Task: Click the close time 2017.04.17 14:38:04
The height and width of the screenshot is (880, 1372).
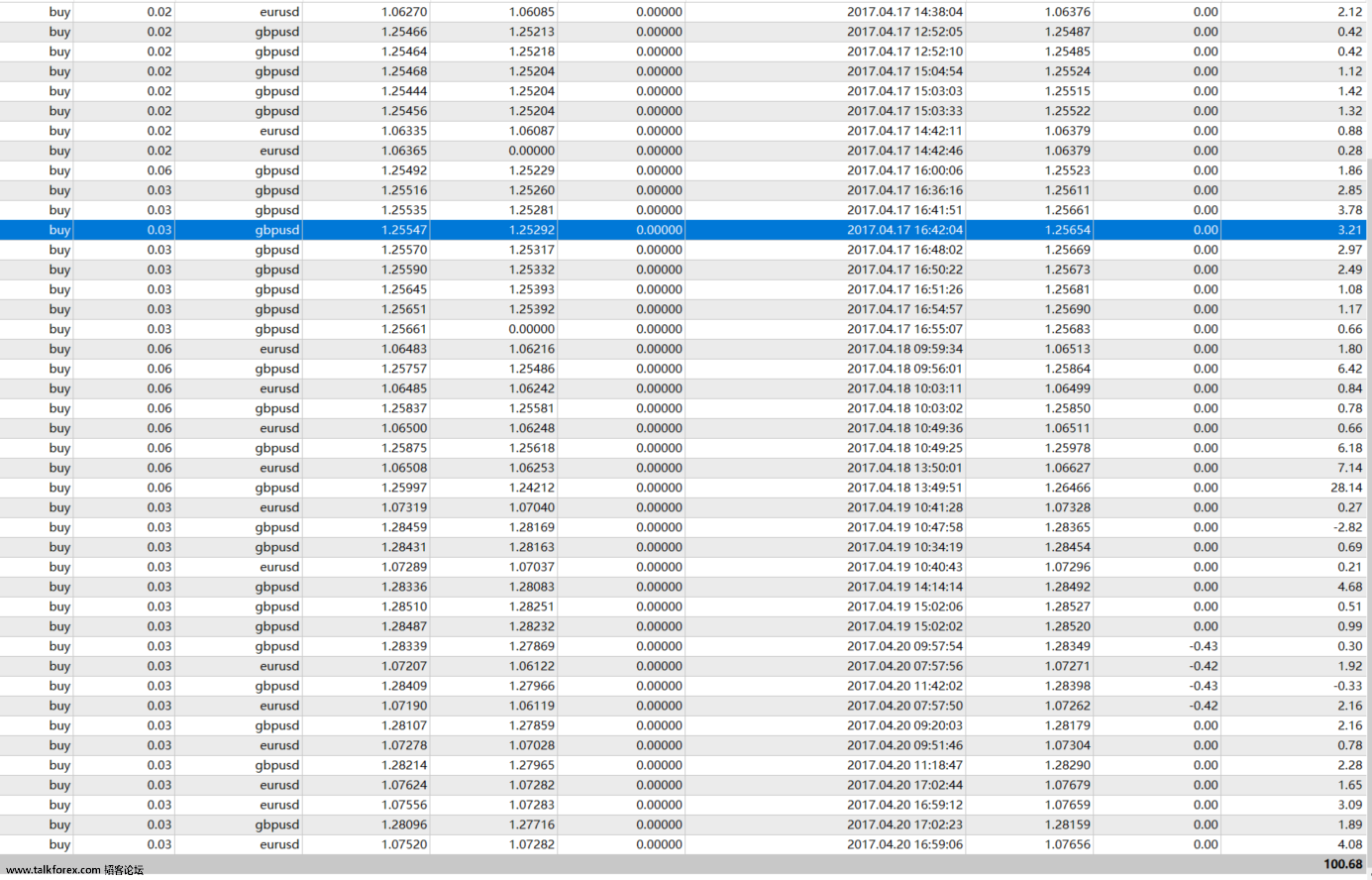Action: click(904, 12)
